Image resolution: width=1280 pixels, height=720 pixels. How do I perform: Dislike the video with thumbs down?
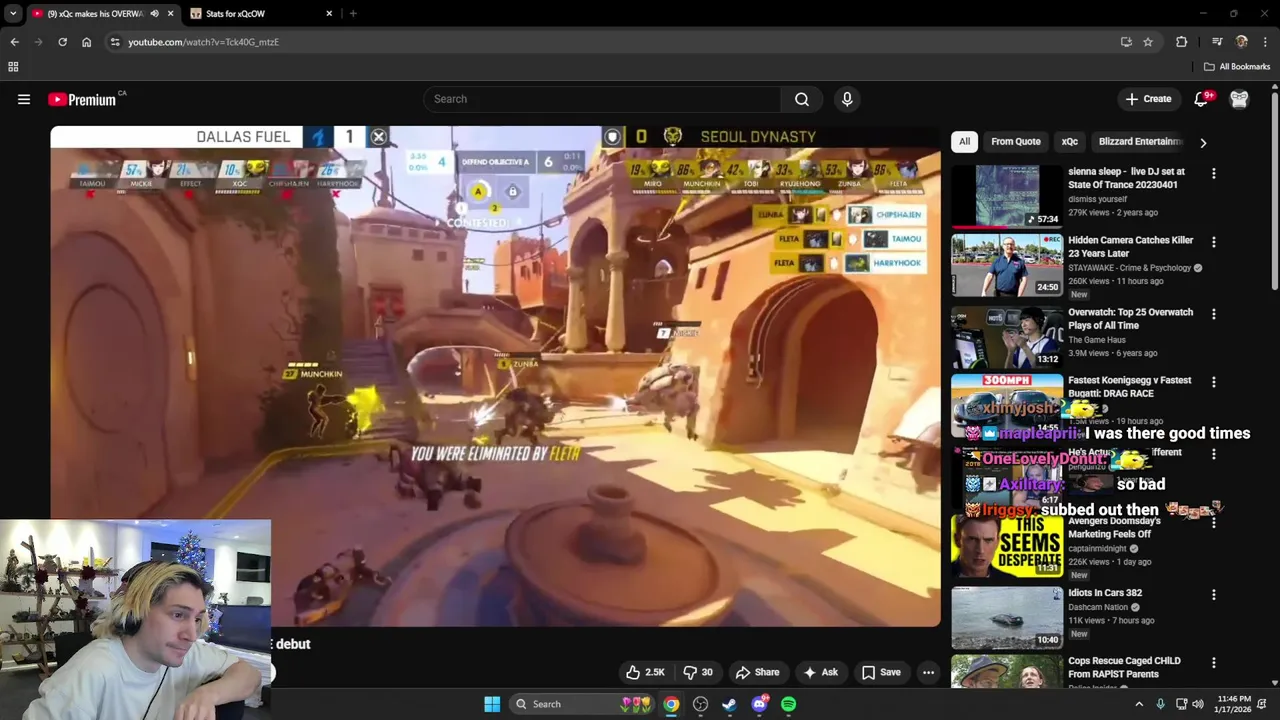[x=699, y=672]
